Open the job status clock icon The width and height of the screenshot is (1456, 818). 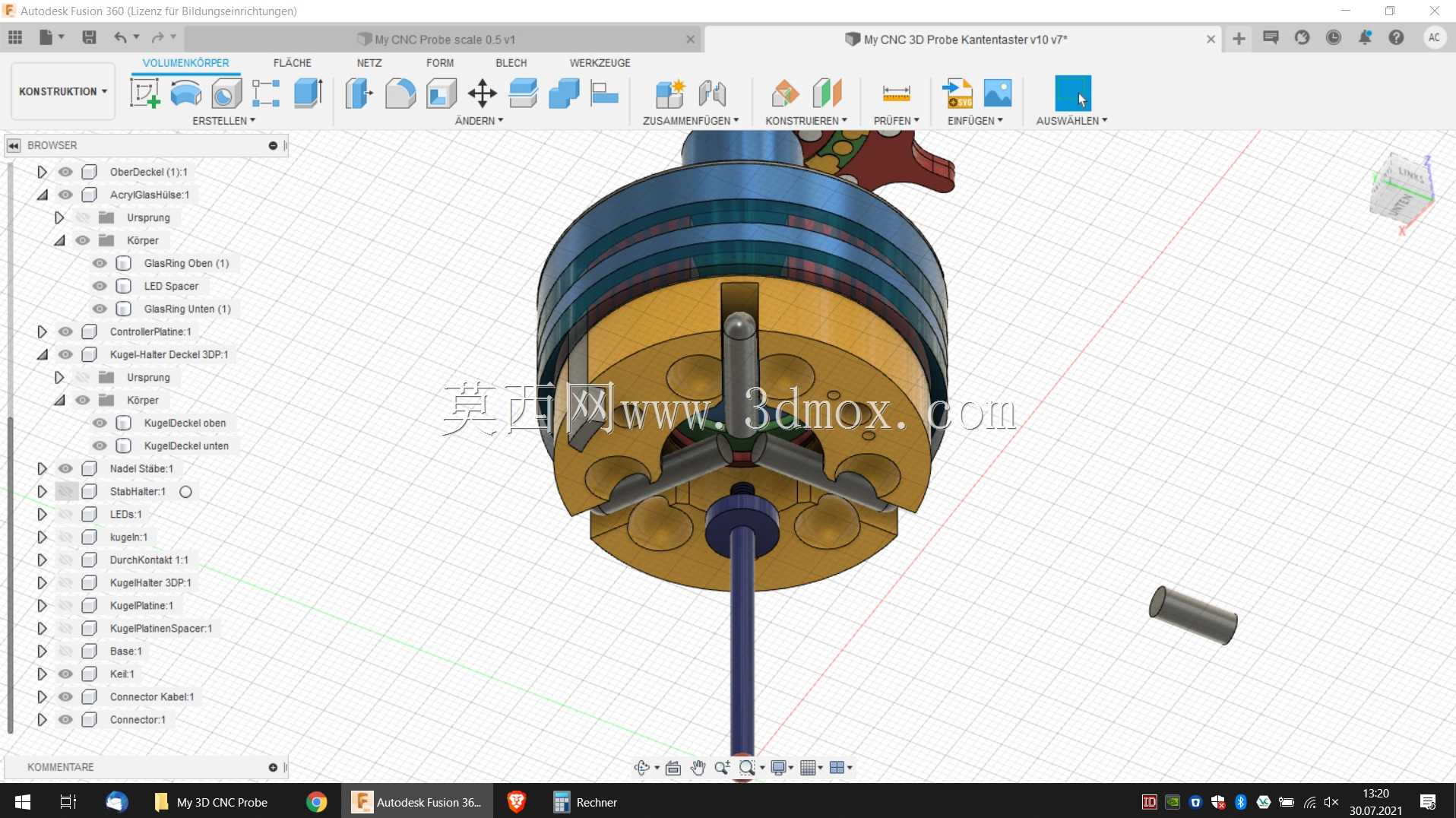tap(1333, 37)
